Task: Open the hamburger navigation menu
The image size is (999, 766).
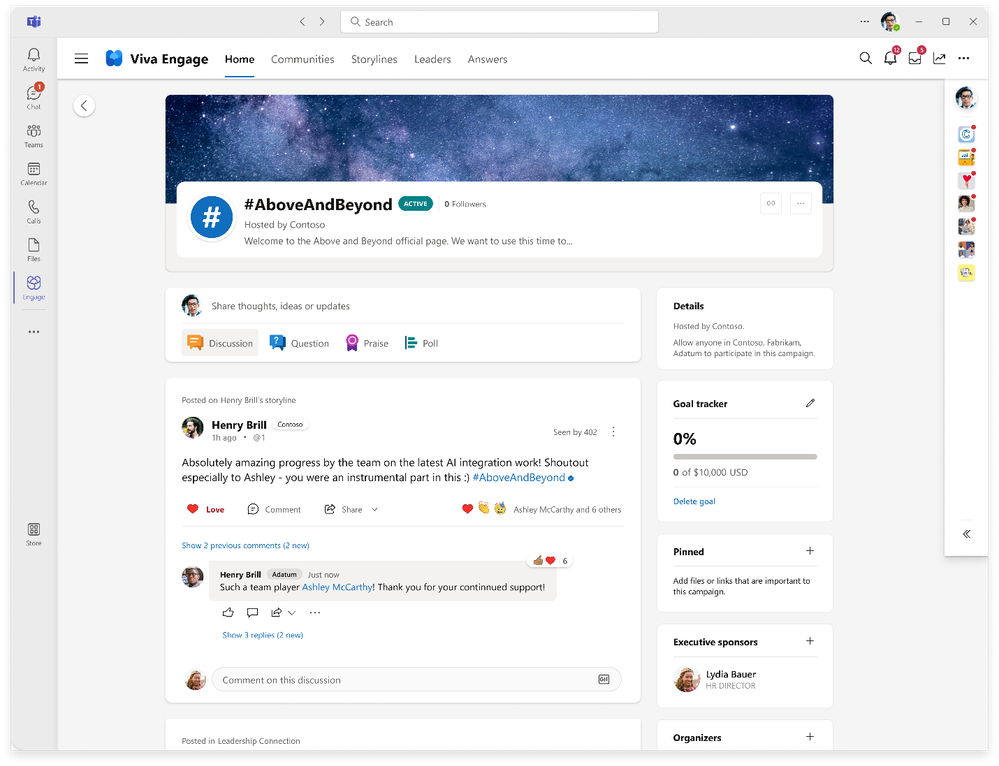Action: point(81,59)
